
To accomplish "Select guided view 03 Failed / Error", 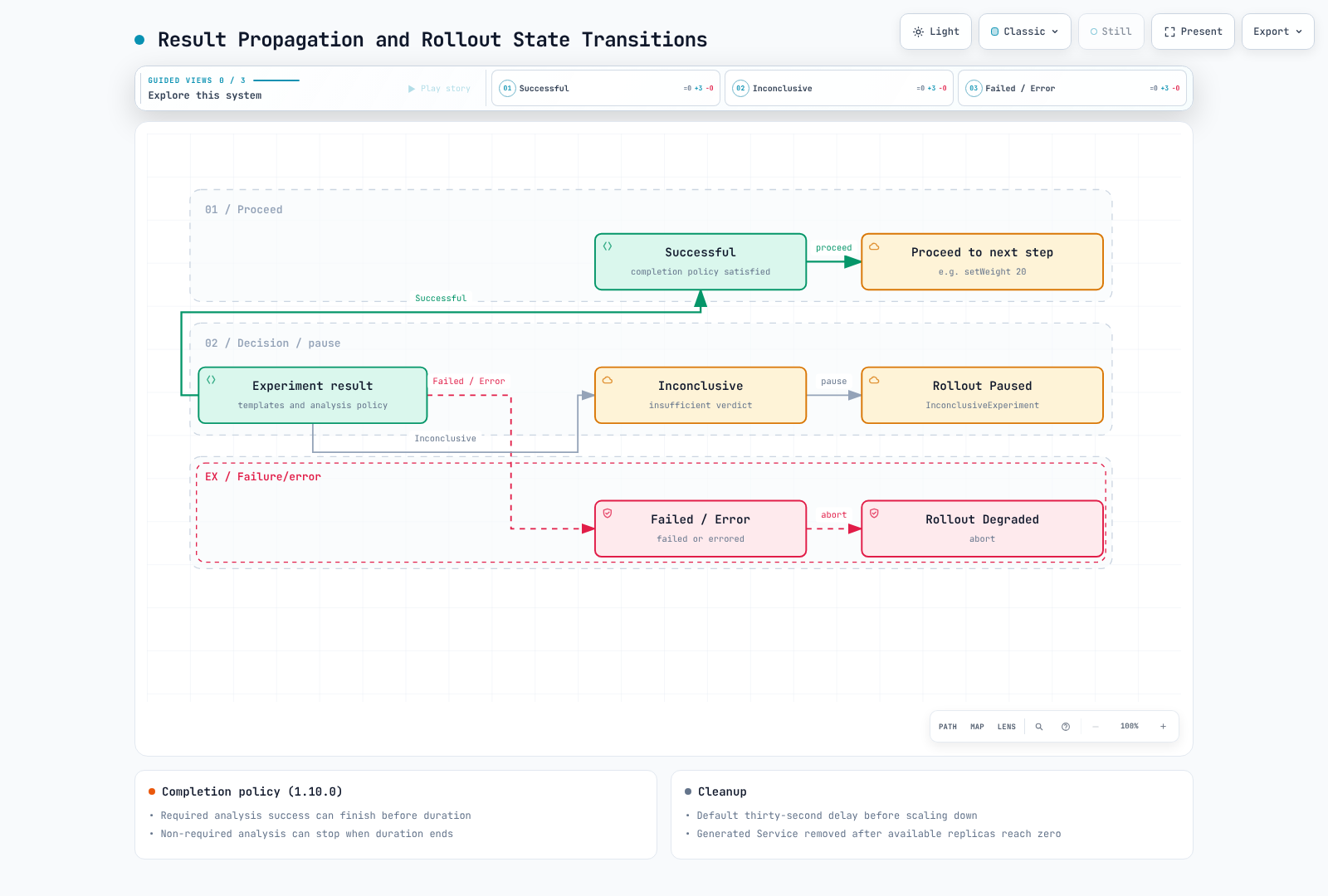I will pos(1072,88).
